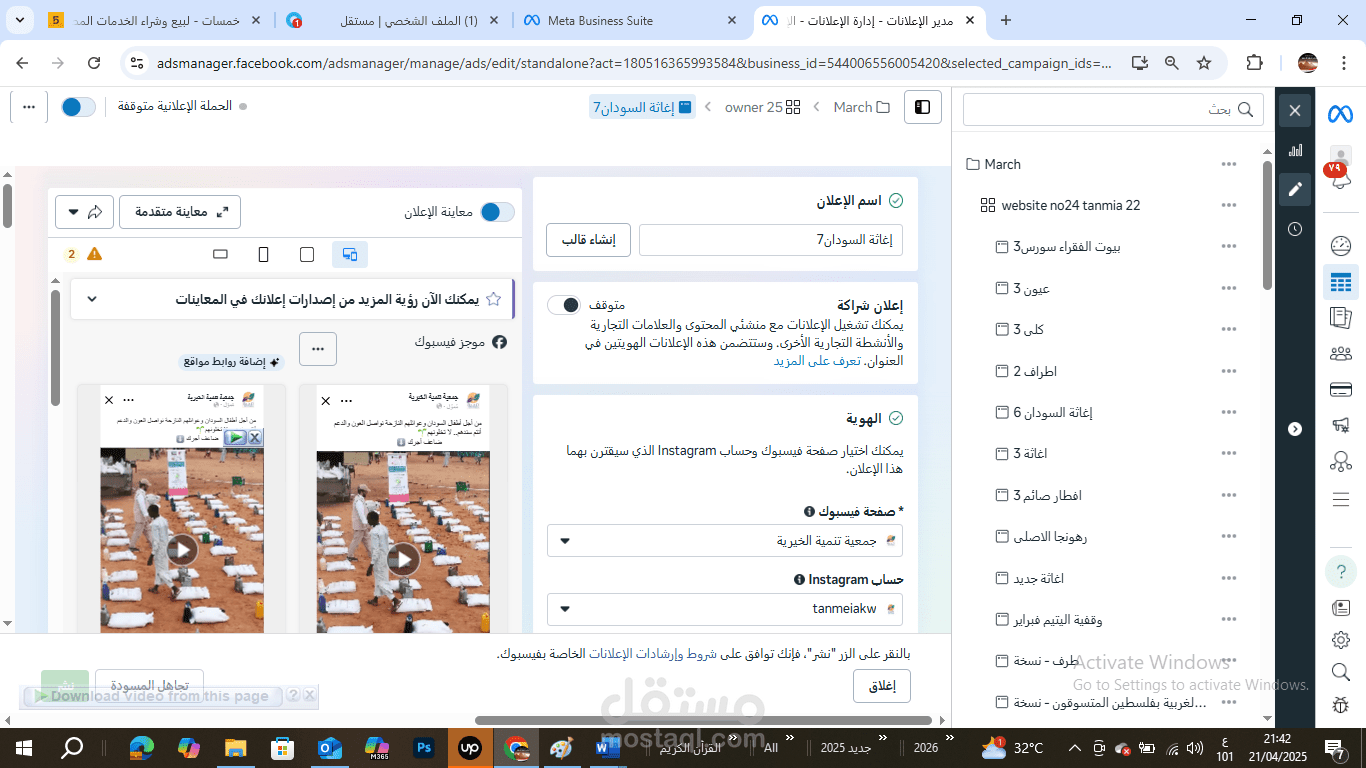1366x768 pixels.
Task: Switch to the Meta Business Suite browser tab
Action: point(629,20)
